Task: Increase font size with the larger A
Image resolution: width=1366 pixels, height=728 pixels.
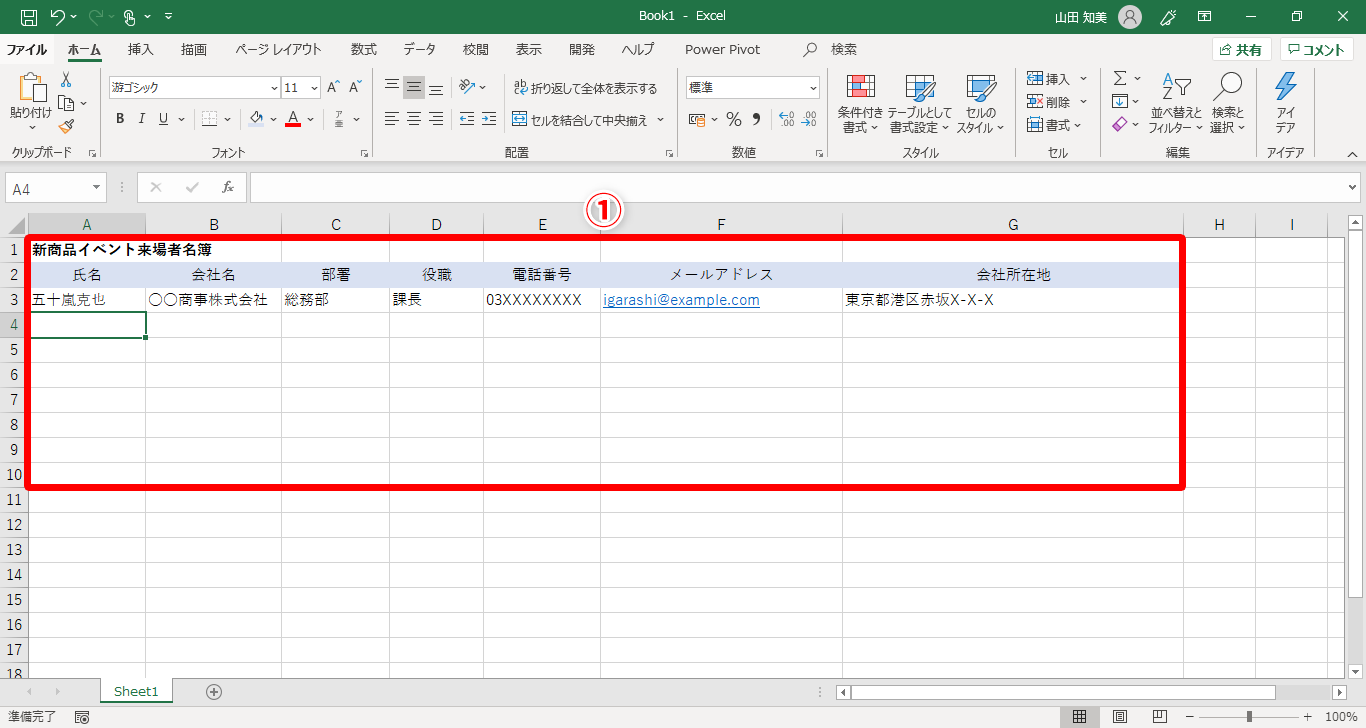Action: tap(334, 88)
